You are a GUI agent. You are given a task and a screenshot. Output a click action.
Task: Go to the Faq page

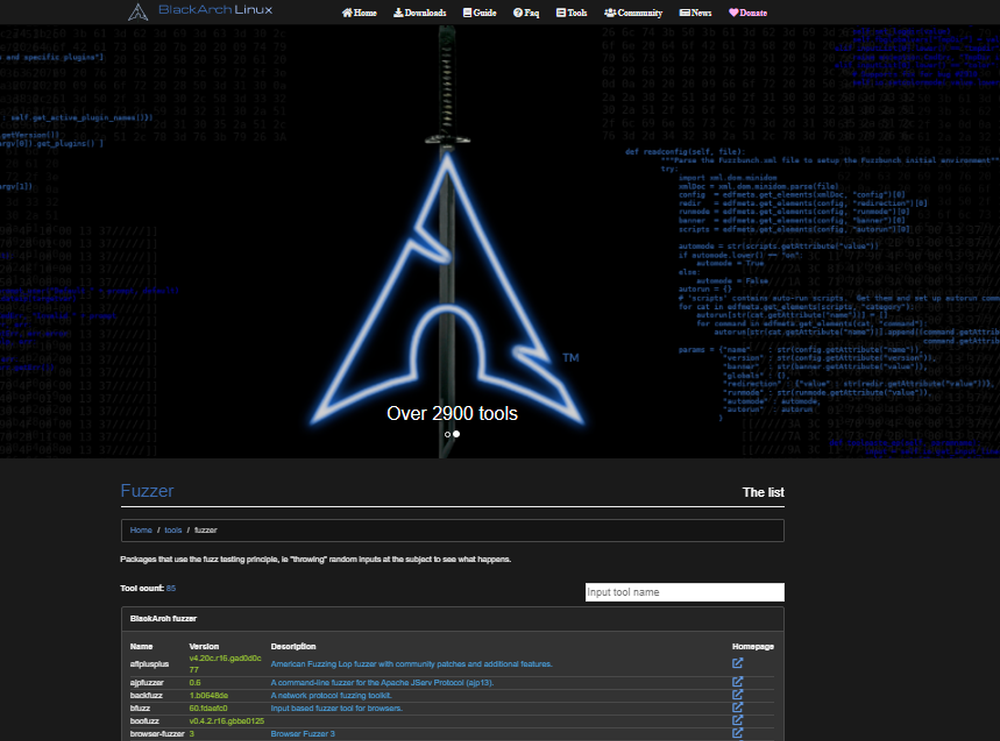click(526, 13)
